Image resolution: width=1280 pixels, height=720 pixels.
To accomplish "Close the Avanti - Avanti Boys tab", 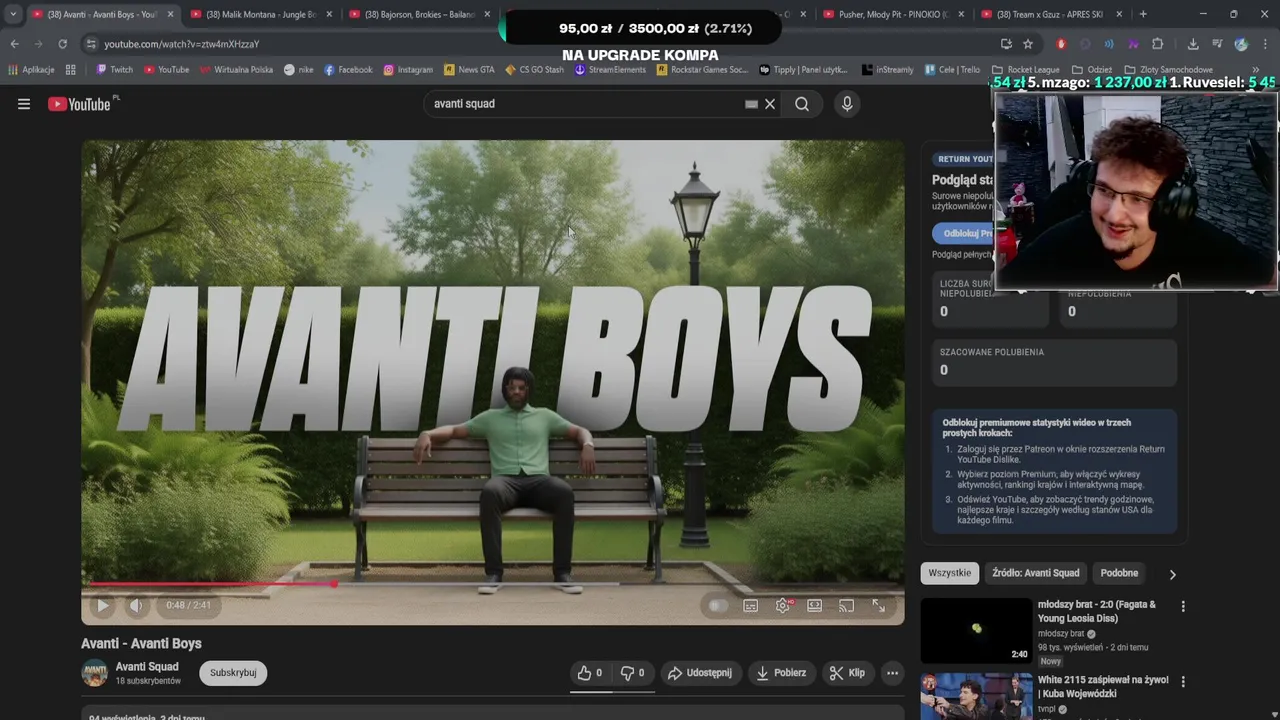I will coord(171,14).
